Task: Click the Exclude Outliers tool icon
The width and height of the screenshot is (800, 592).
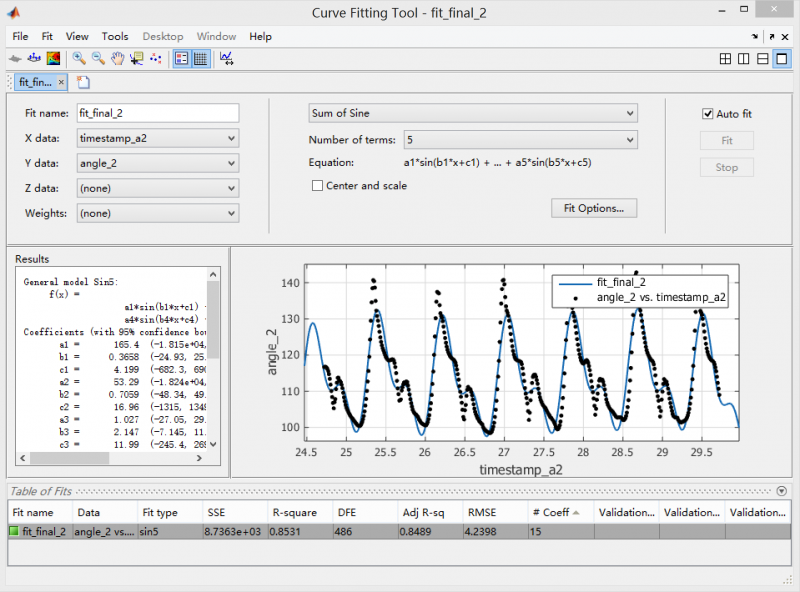Action: pyautogui.click(x=156, y=59)
